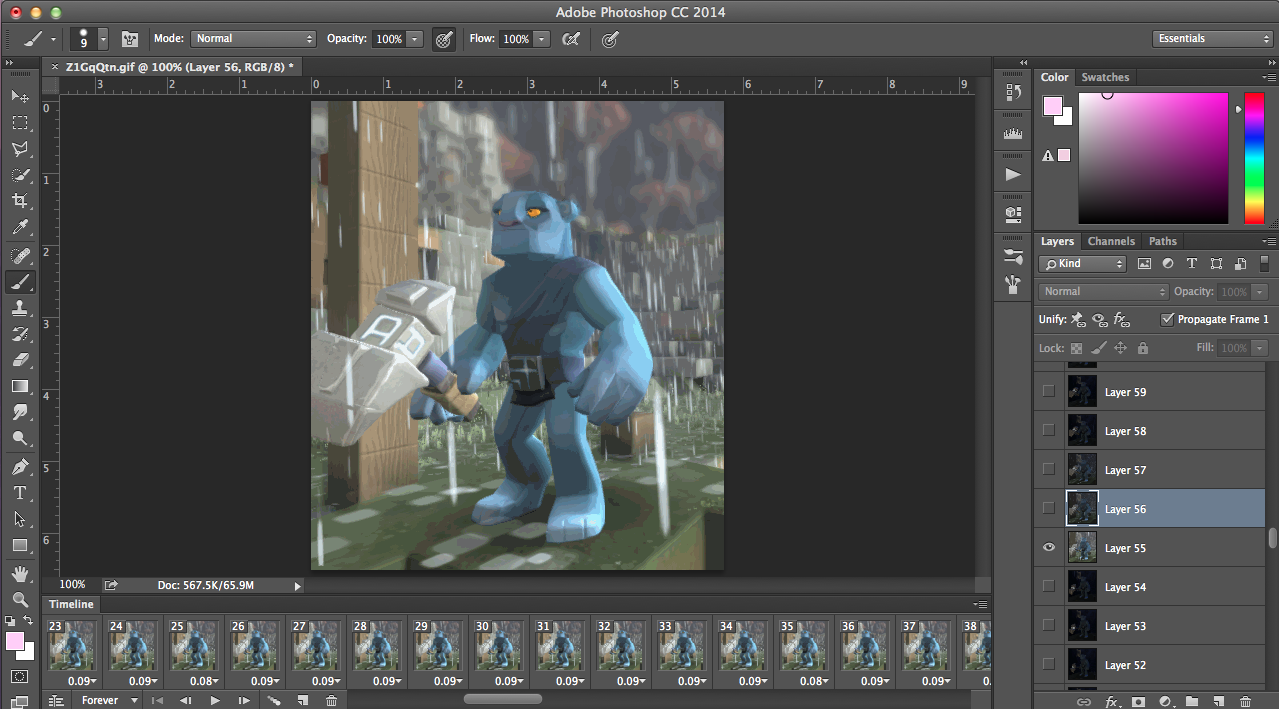Tween animation frames
This screenshot has width=1279, height=709.
point(273,701)
